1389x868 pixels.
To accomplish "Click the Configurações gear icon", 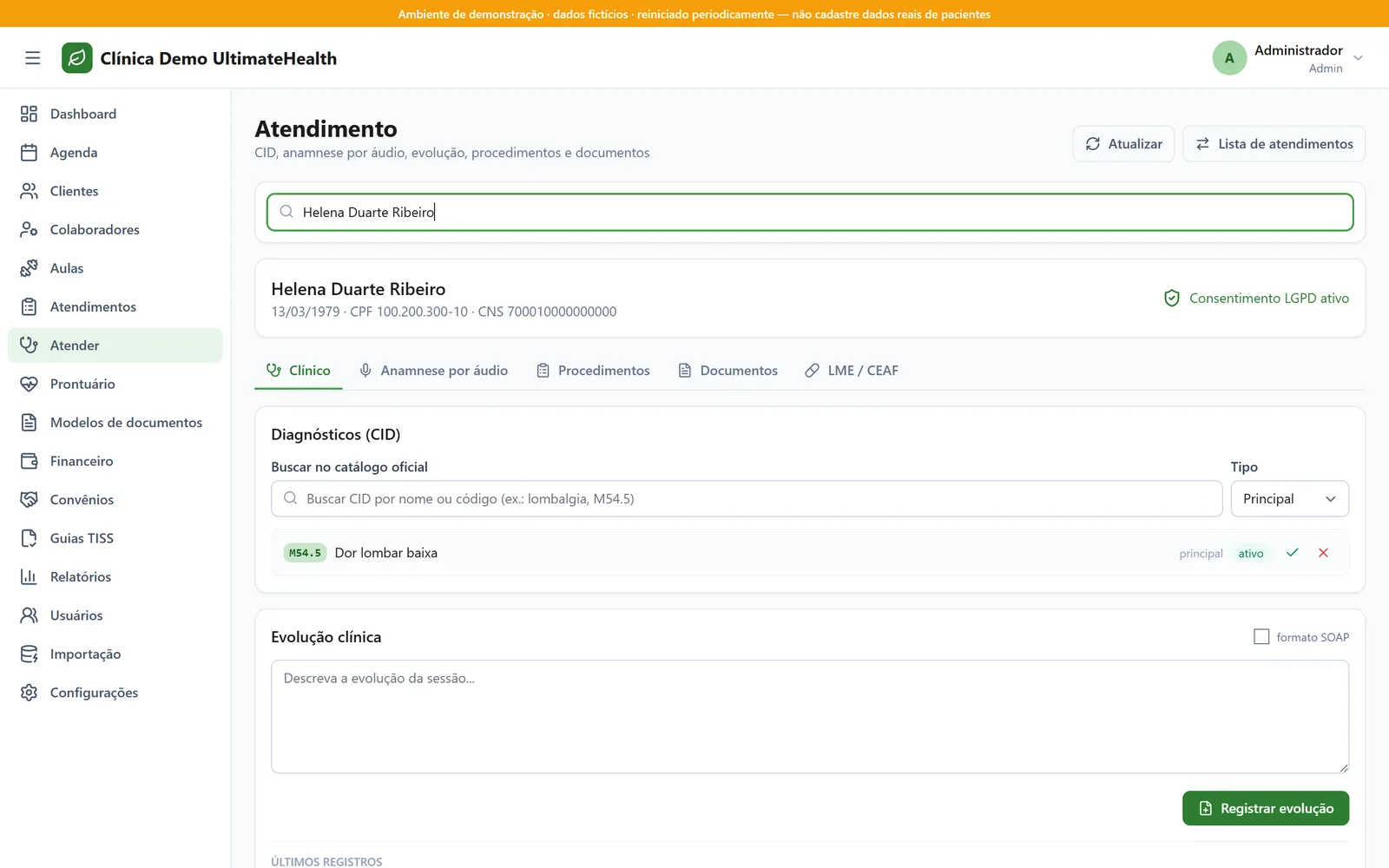I will (30, 693).
